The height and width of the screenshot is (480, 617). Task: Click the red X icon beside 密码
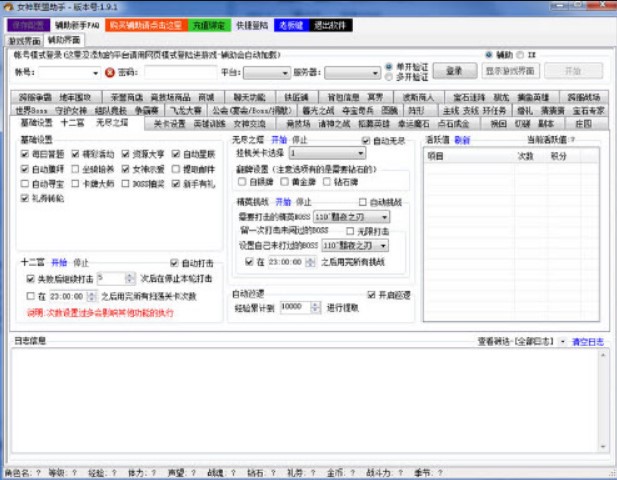point(110,72)
